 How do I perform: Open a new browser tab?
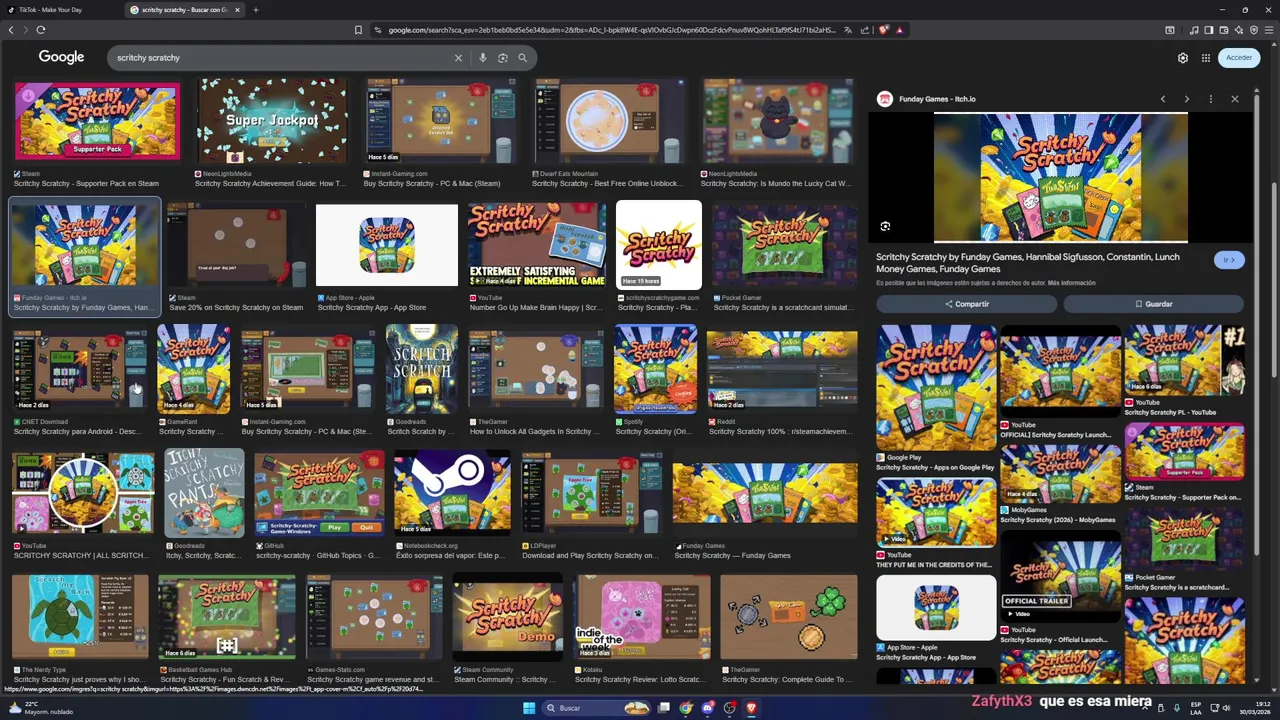point(255,10)
